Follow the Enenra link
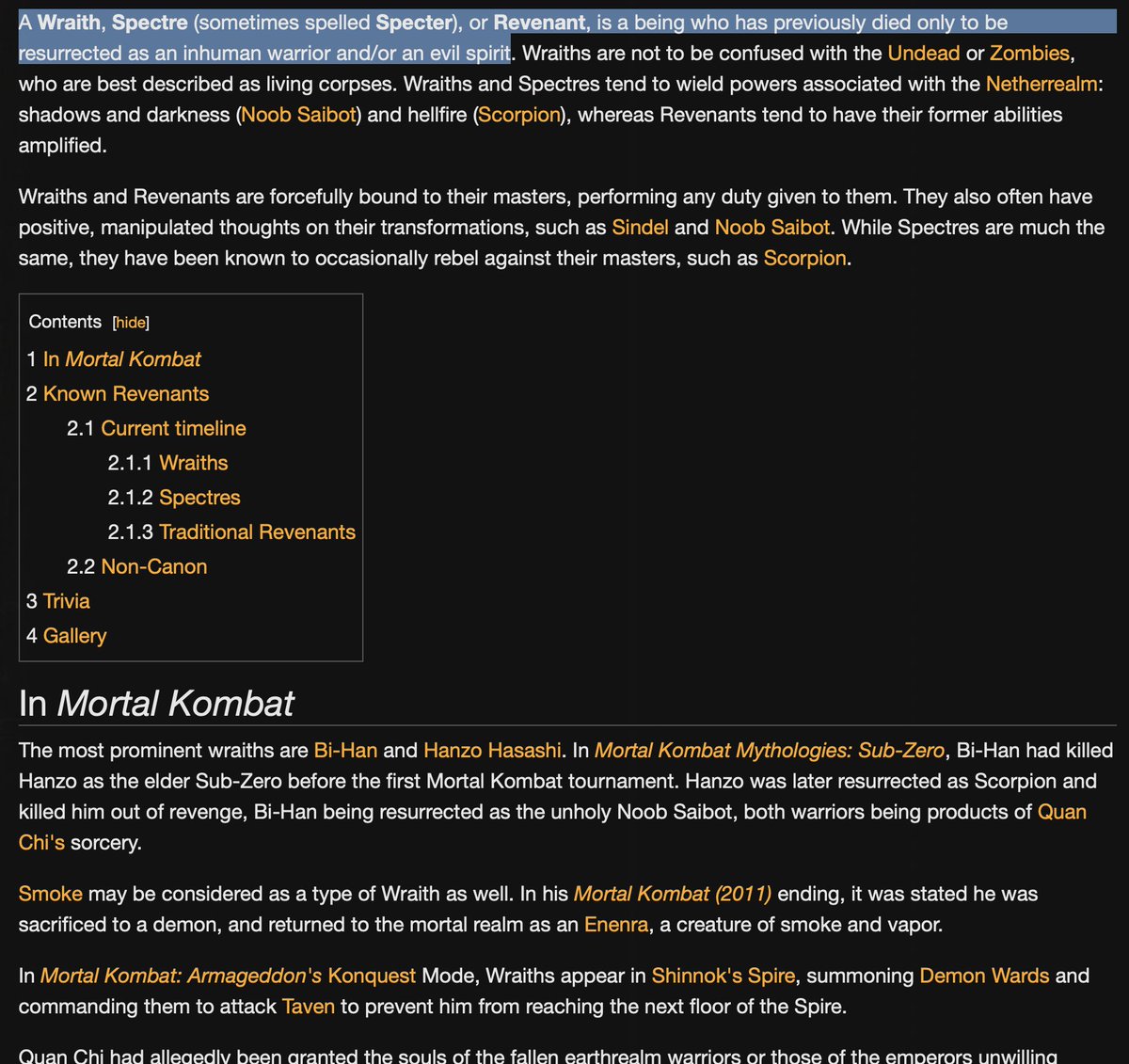 [616, 926]
